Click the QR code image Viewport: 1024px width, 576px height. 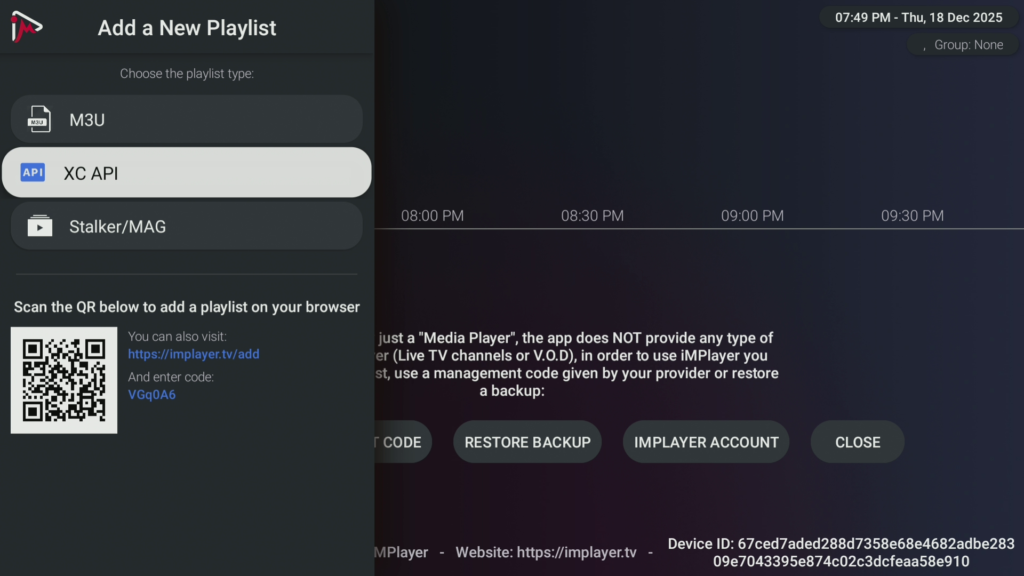pos(64,380)
